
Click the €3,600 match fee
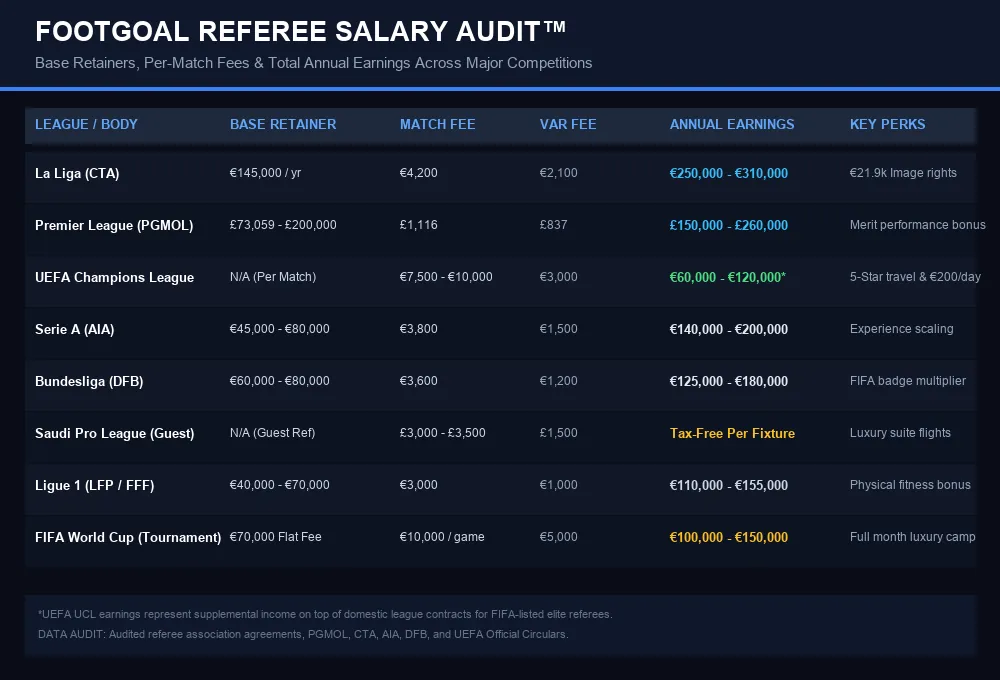coord(418,381)
